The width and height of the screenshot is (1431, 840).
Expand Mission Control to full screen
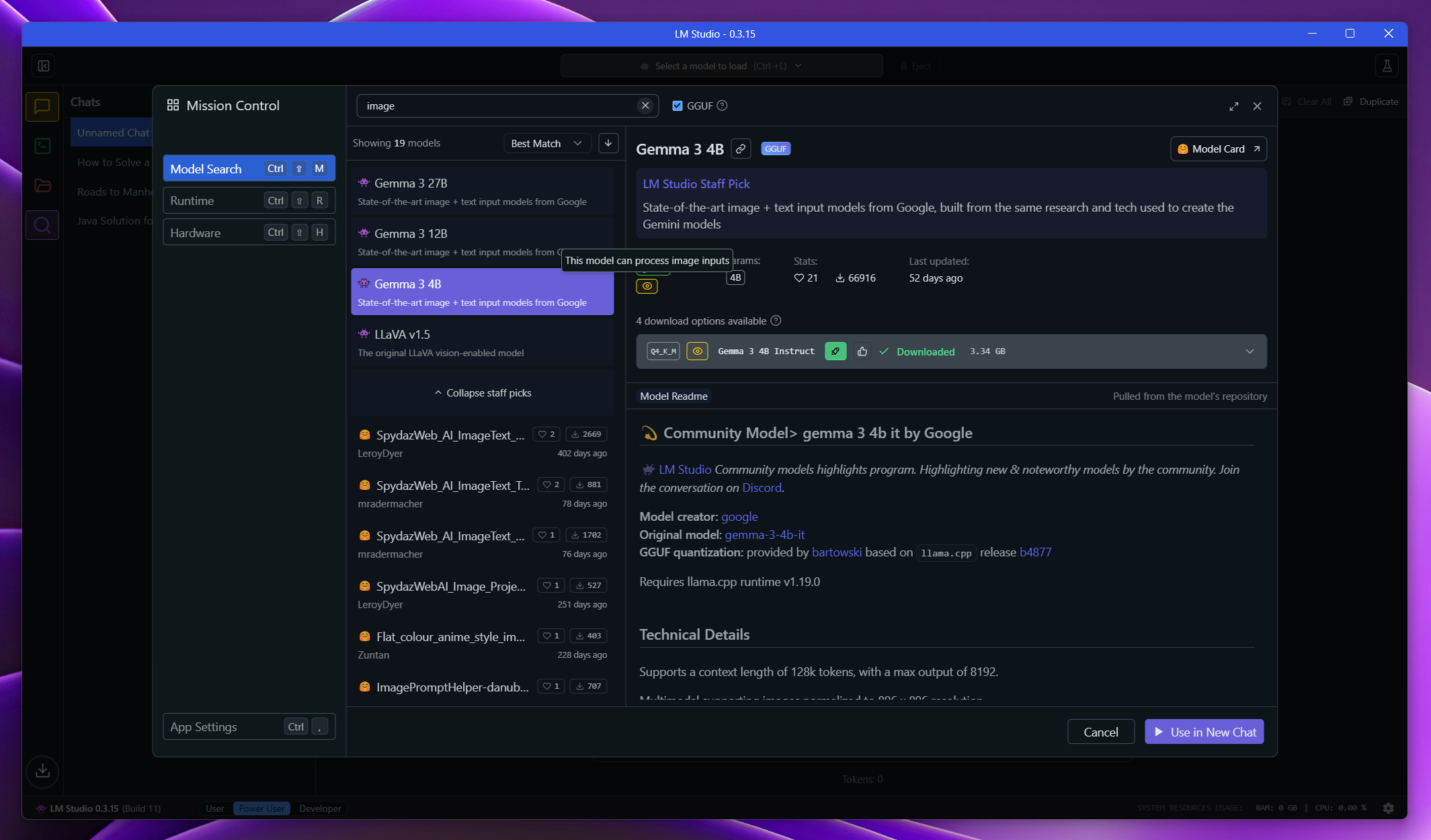click(x=1234, y=106)
